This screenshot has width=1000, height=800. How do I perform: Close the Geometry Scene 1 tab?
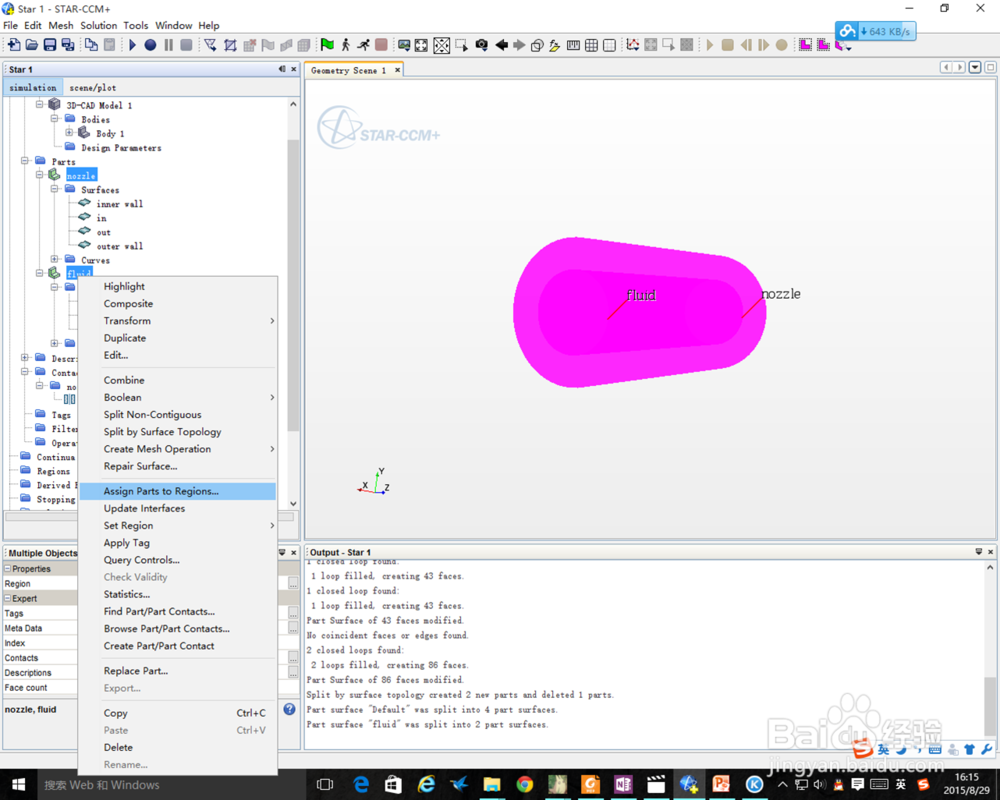point(397,70)
